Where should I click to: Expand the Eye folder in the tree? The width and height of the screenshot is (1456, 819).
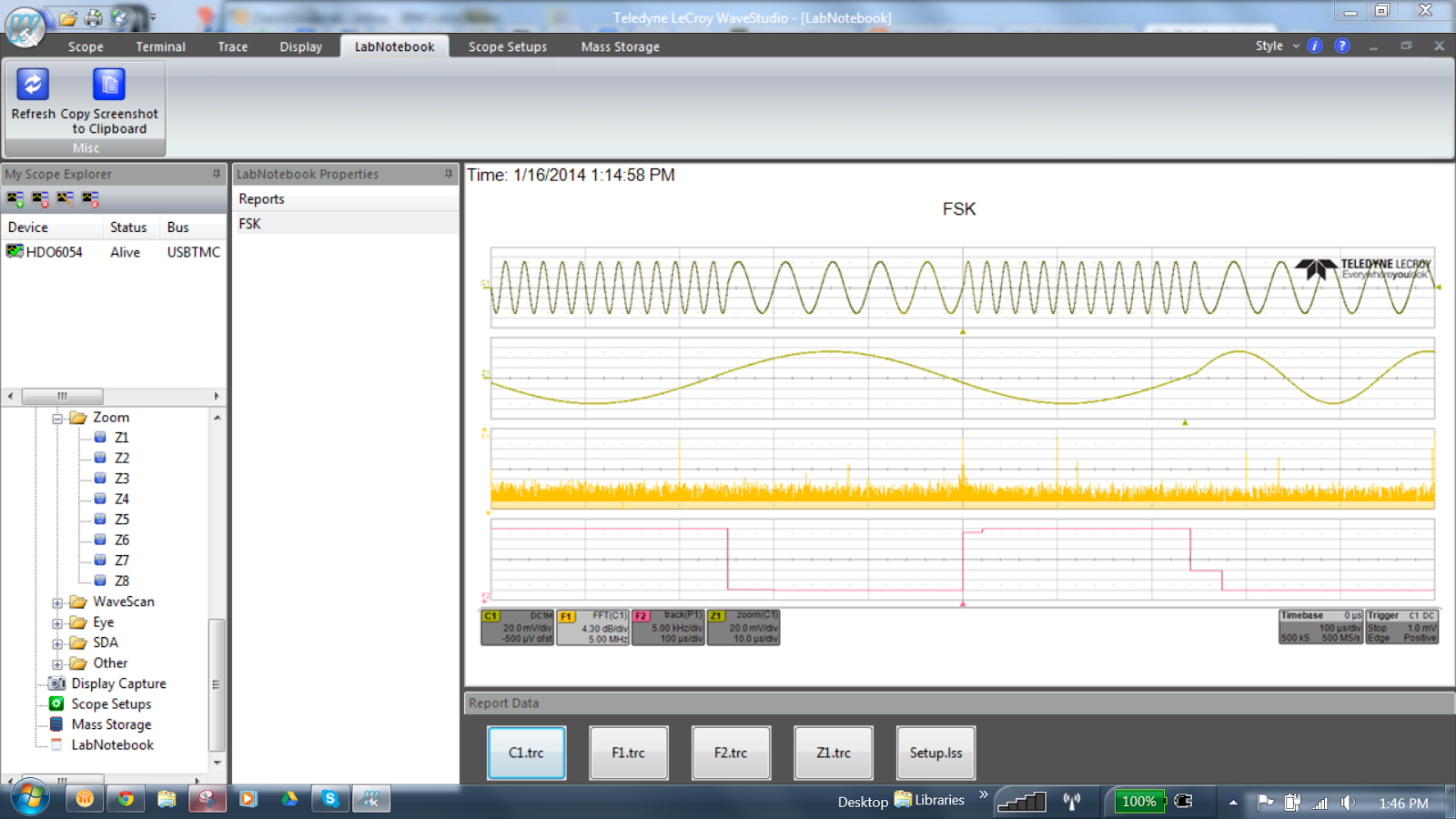57,623
